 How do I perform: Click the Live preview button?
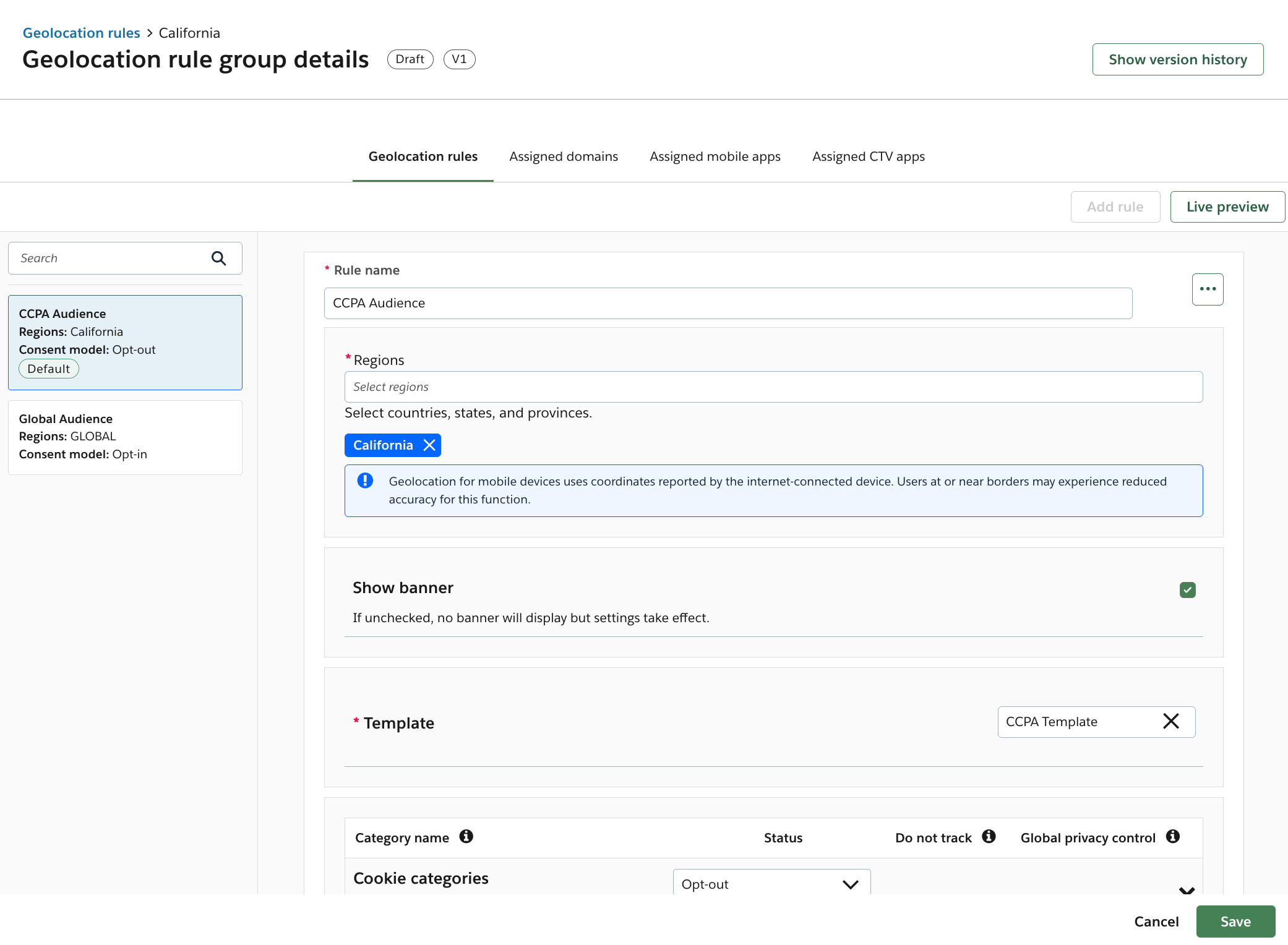[1227, 207]
